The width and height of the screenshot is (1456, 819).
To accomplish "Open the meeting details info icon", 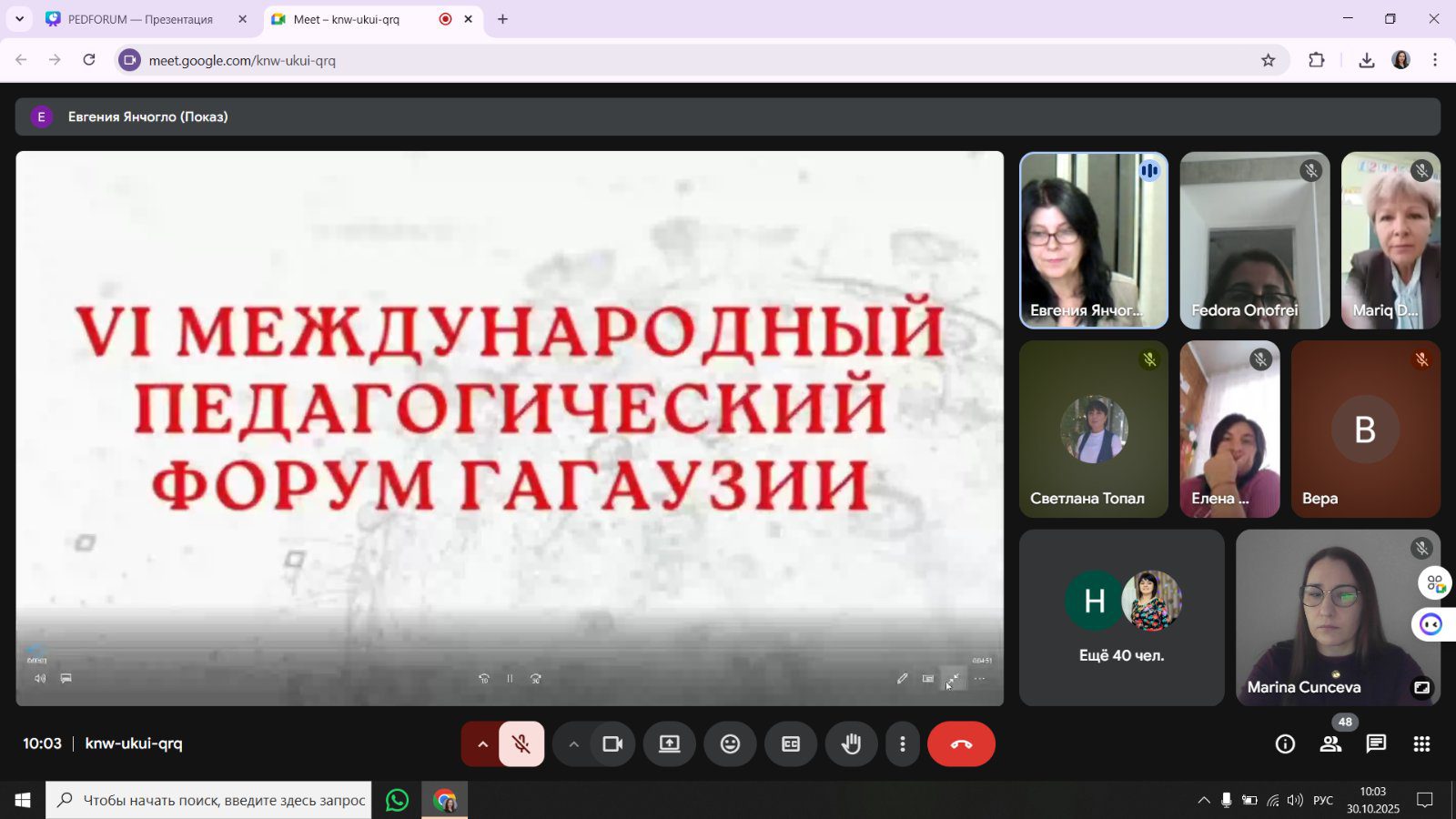I will point(1285,743).
